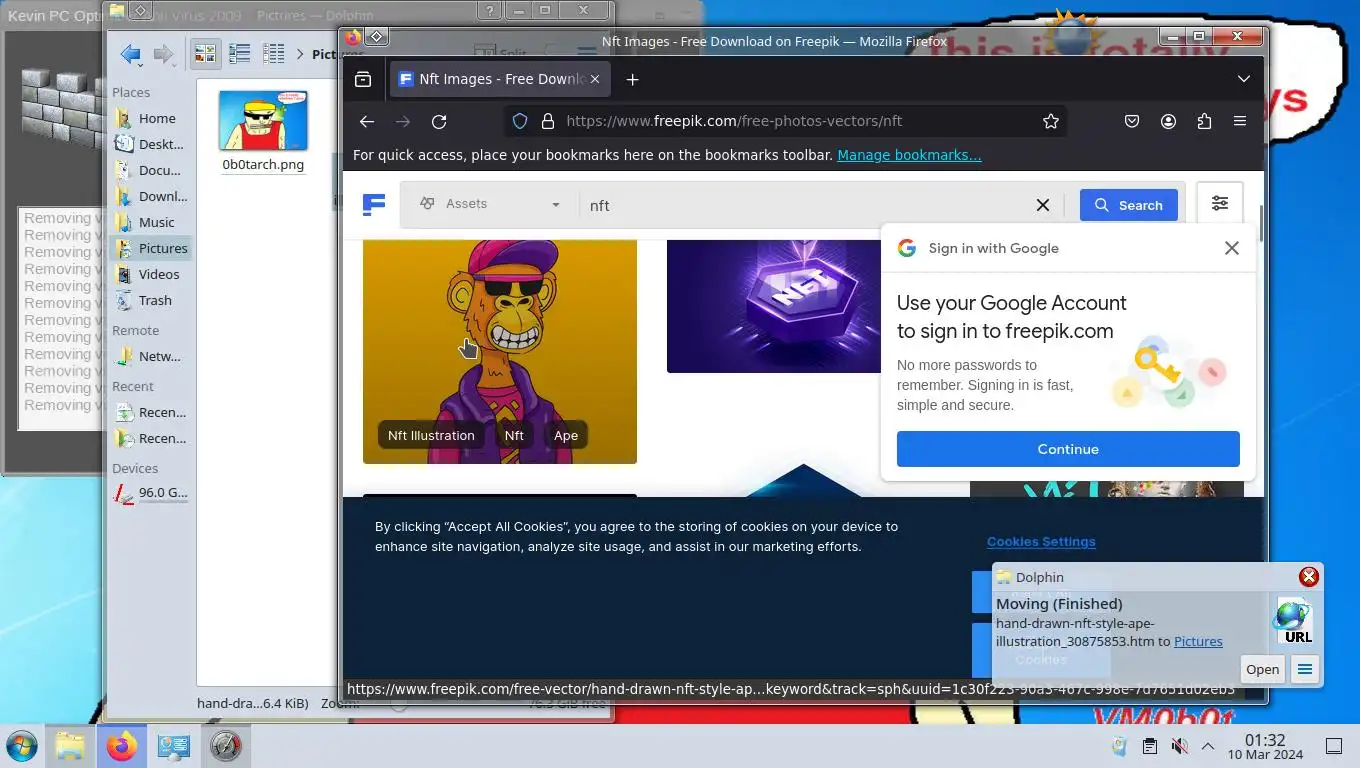Open the start menu launcher
Image resolution: width=1360 pixels, height=768 pixels.
point(21,746)
